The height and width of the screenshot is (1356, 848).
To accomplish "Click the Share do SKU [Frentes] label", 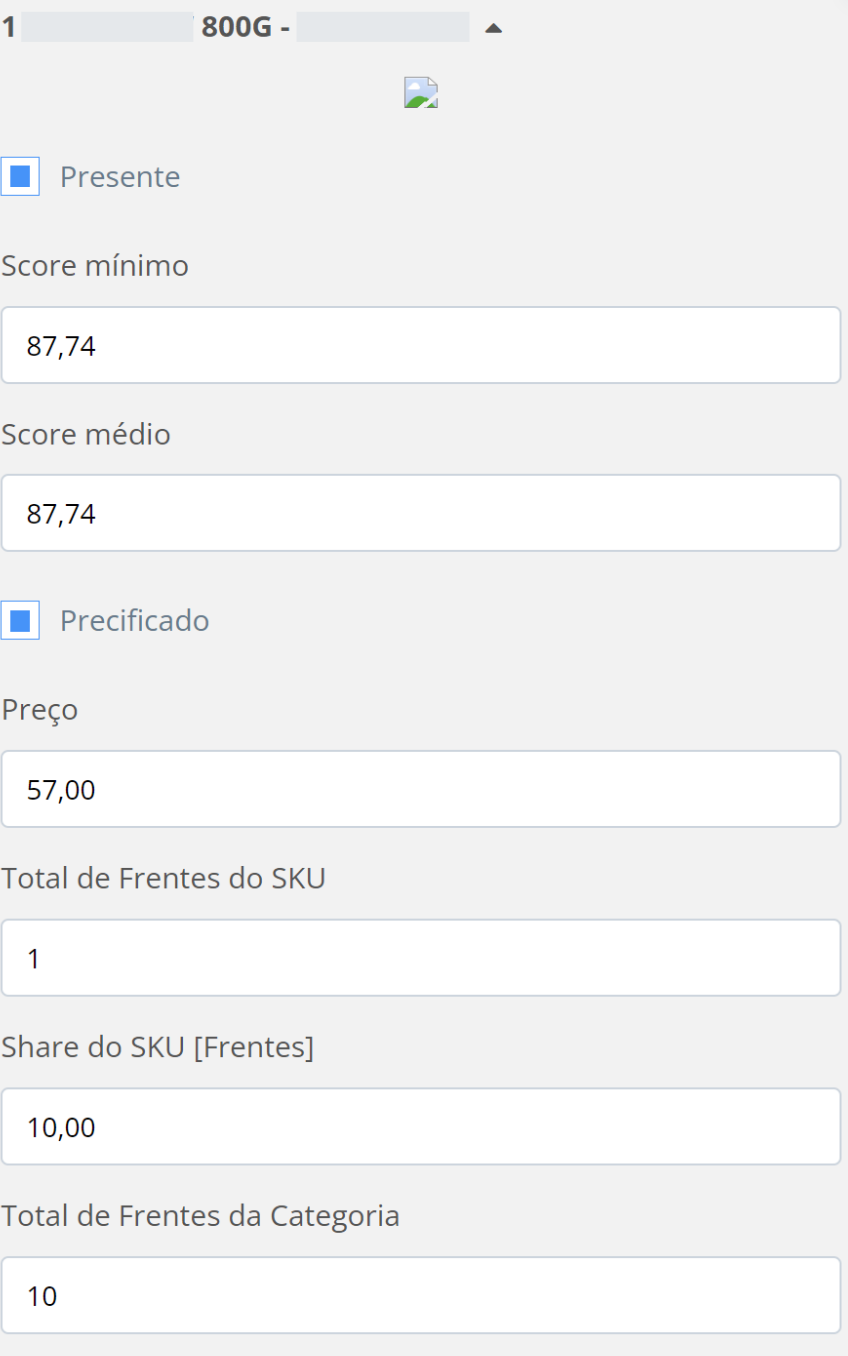I will pos(158,1047).
